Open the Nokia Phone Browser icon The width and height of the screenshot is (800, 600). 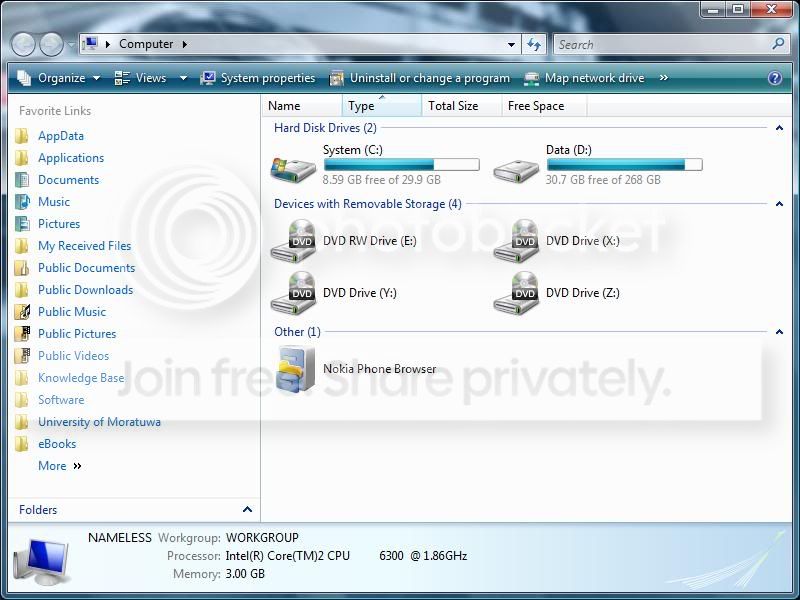coord(295,369)
